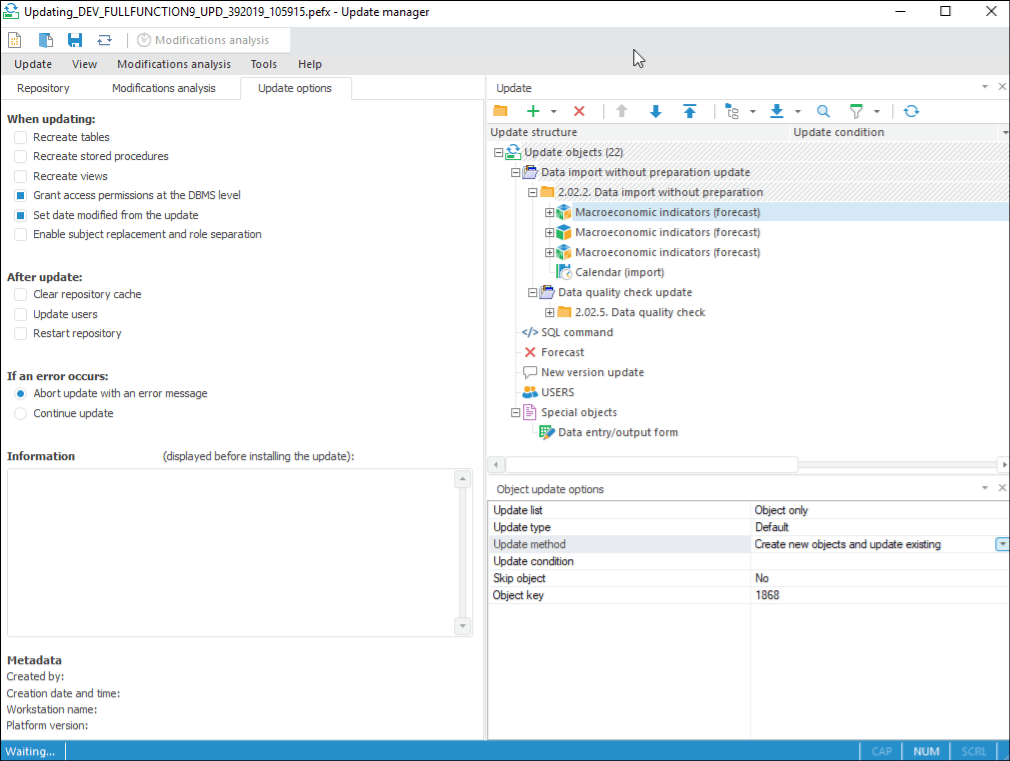Click the blue move down arrow icon
The width and height of the screenshot is (1010, 761).
click(x=656, y=111)
